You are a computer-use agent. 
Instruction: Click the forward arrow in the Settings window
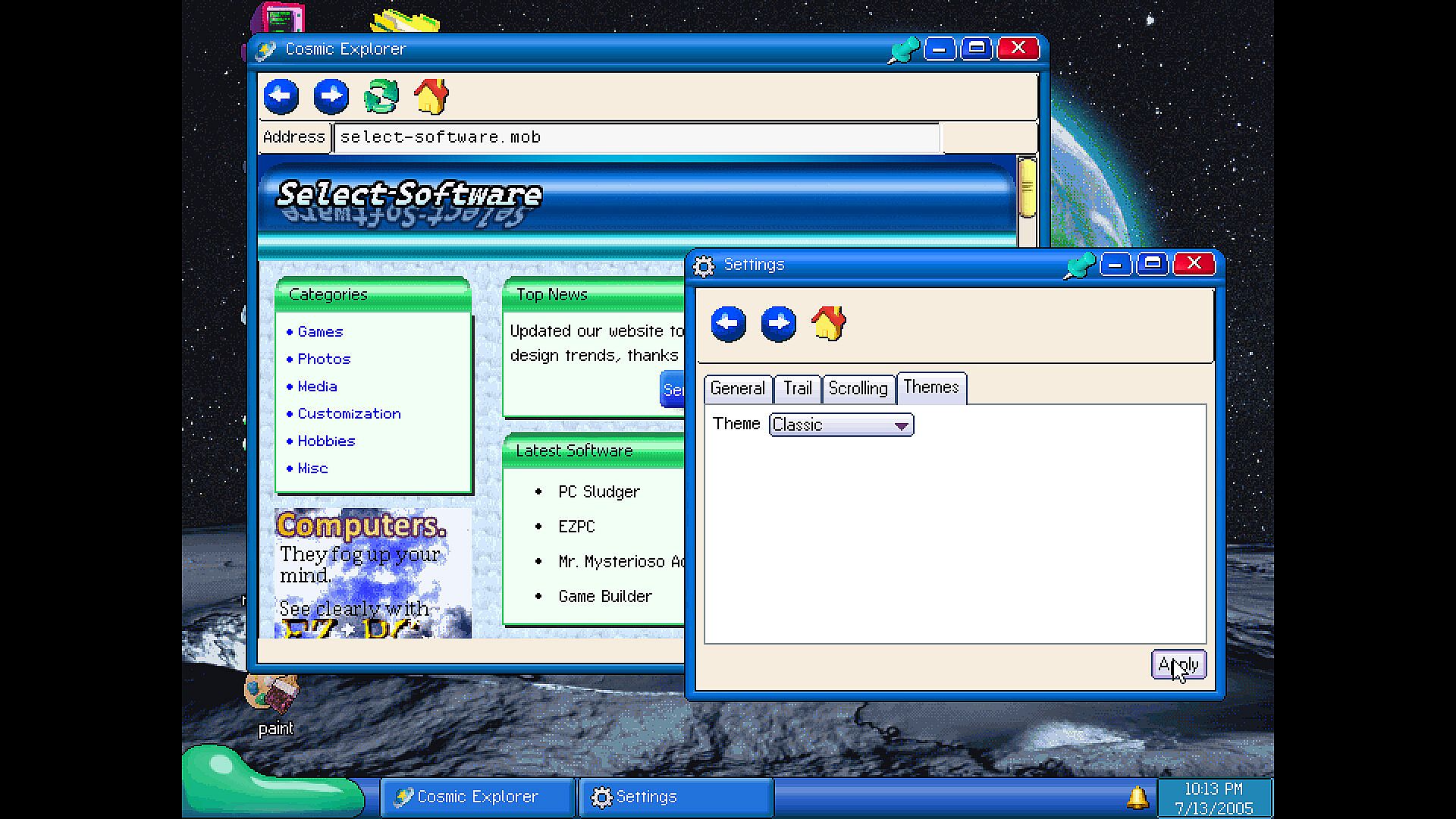[x=778, y=324]
